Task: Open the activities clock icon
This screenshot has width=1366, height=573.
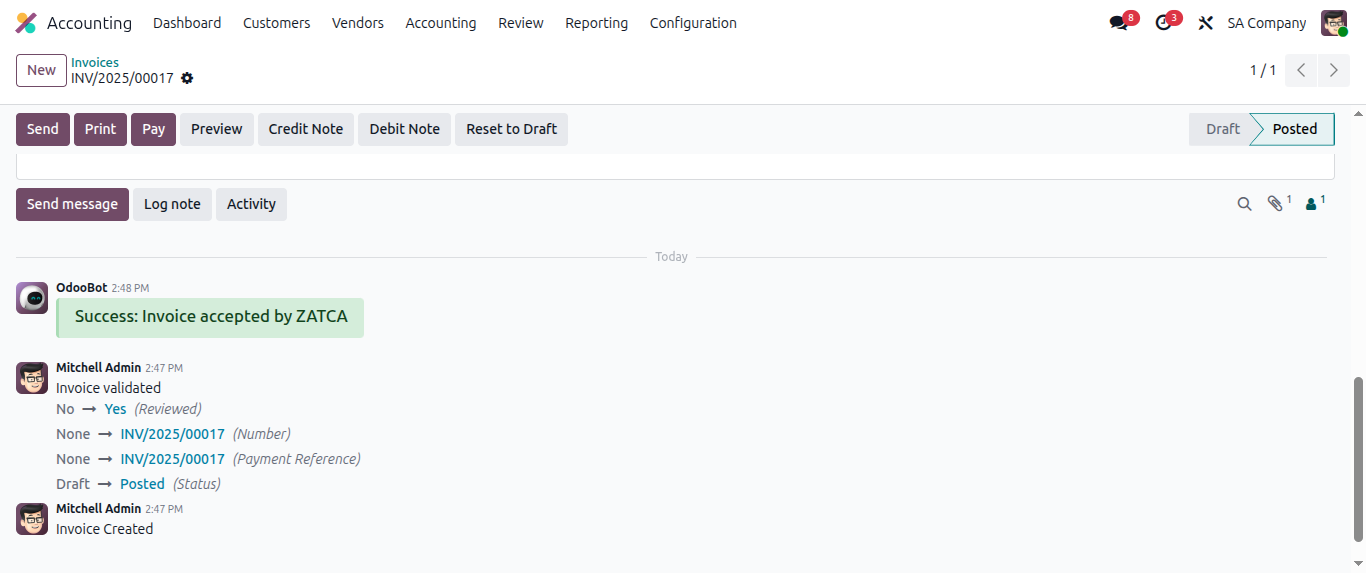Action: (1163, 23)
